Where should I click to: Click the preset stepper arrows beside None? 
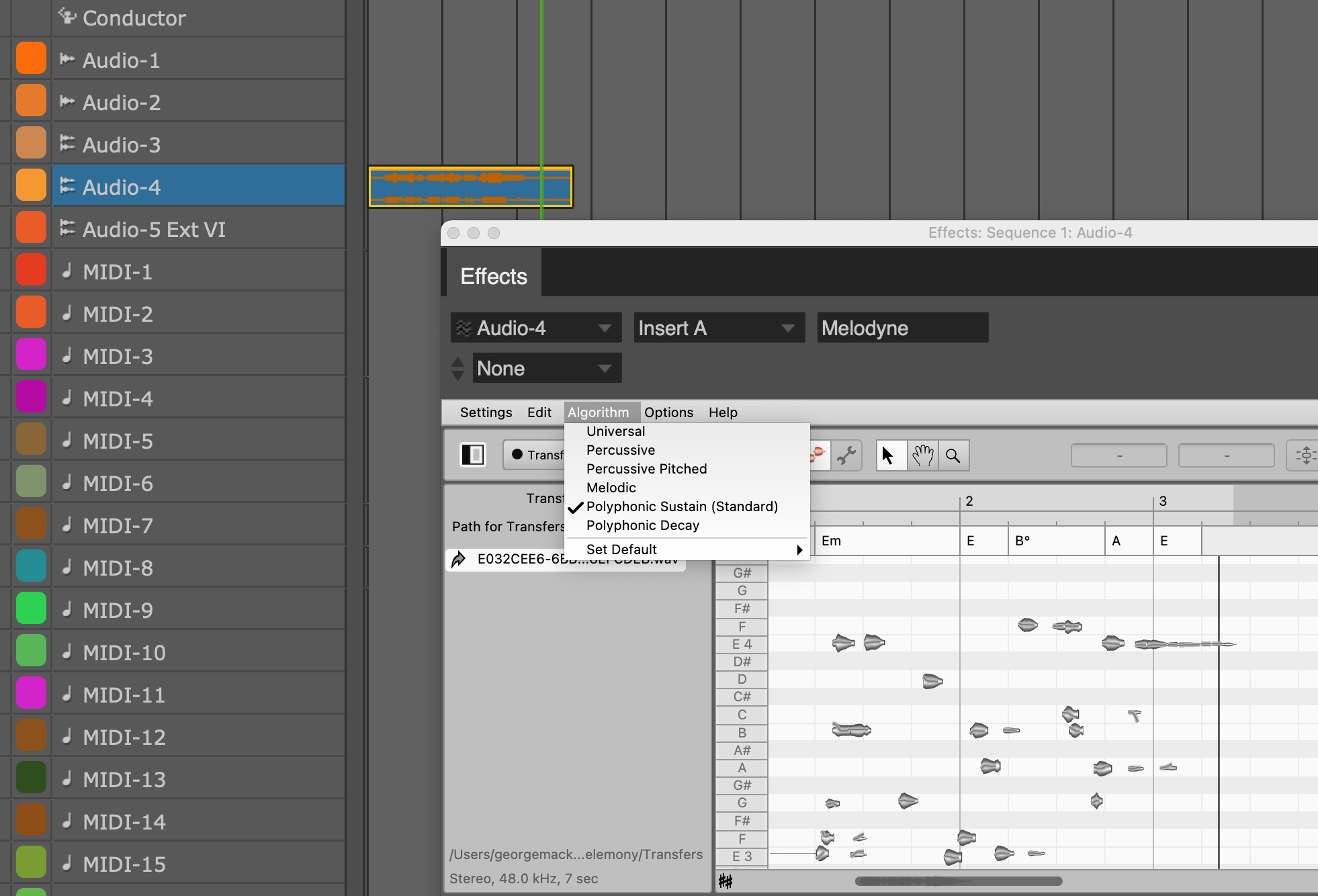tap(457, 368)
